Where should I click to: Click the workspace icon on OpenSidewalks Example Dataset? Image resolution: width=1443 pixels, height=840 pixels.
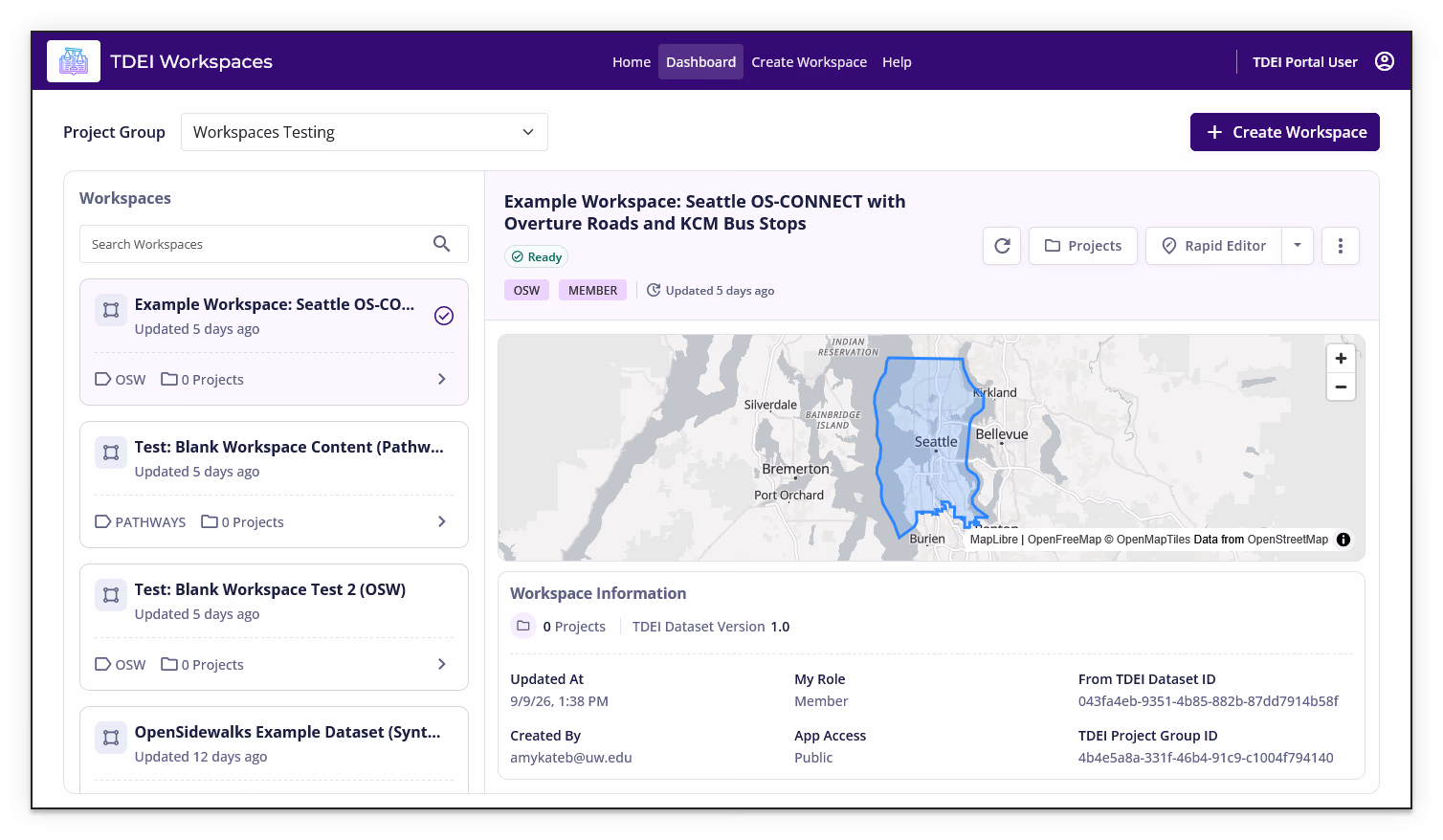[111, 738]
